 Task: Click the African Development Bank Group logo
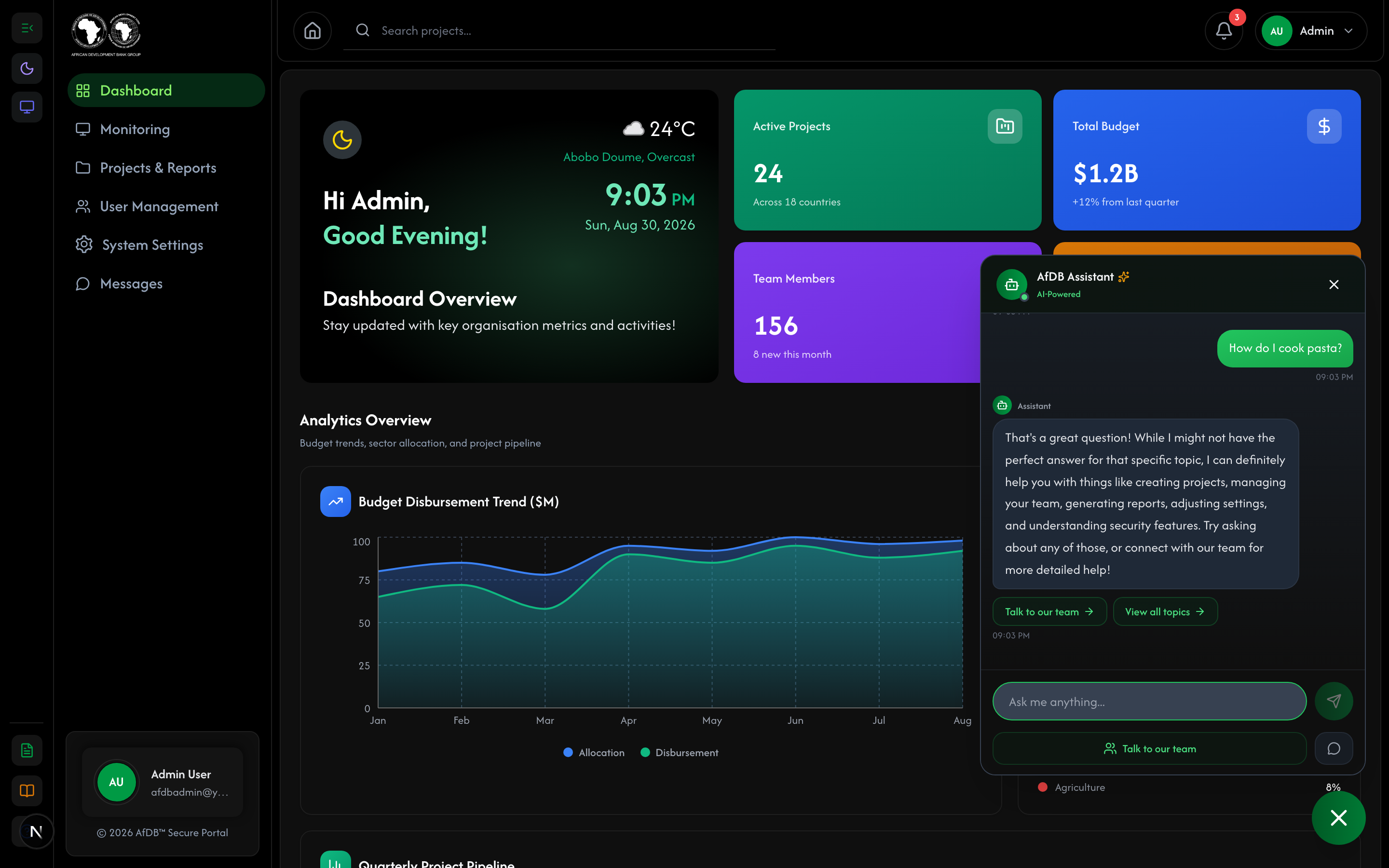[x=106, y=34]
